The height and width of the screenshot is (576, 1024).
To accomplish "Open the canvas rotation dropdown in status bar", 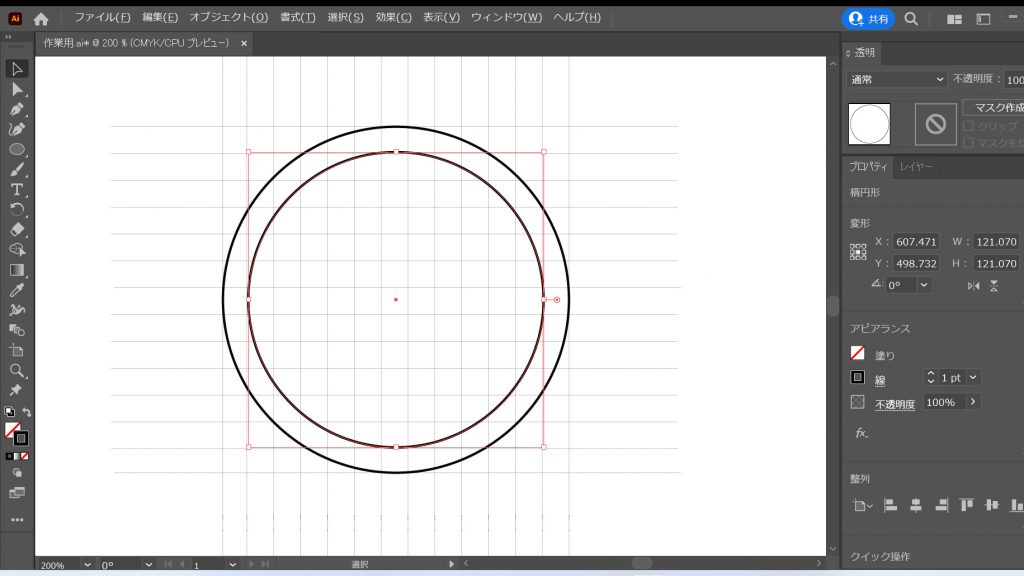I will click(x=148, y=564).
